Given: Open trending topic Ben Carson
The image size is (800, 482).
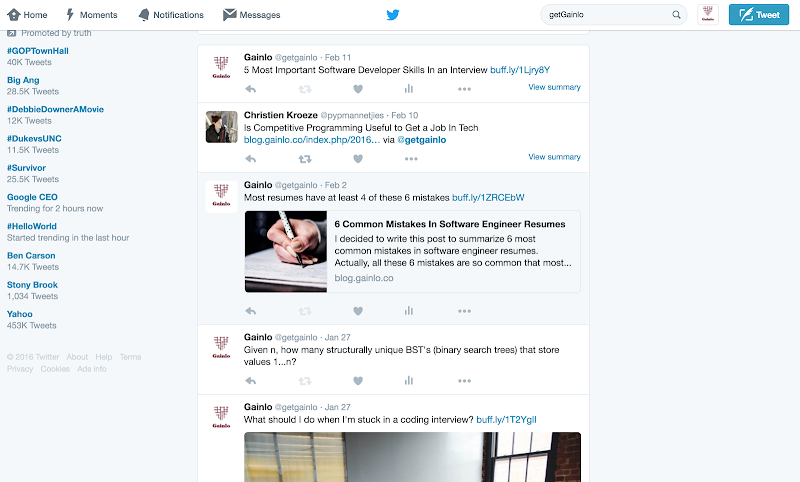Looking at the screenshot, I should coord(31,256).
